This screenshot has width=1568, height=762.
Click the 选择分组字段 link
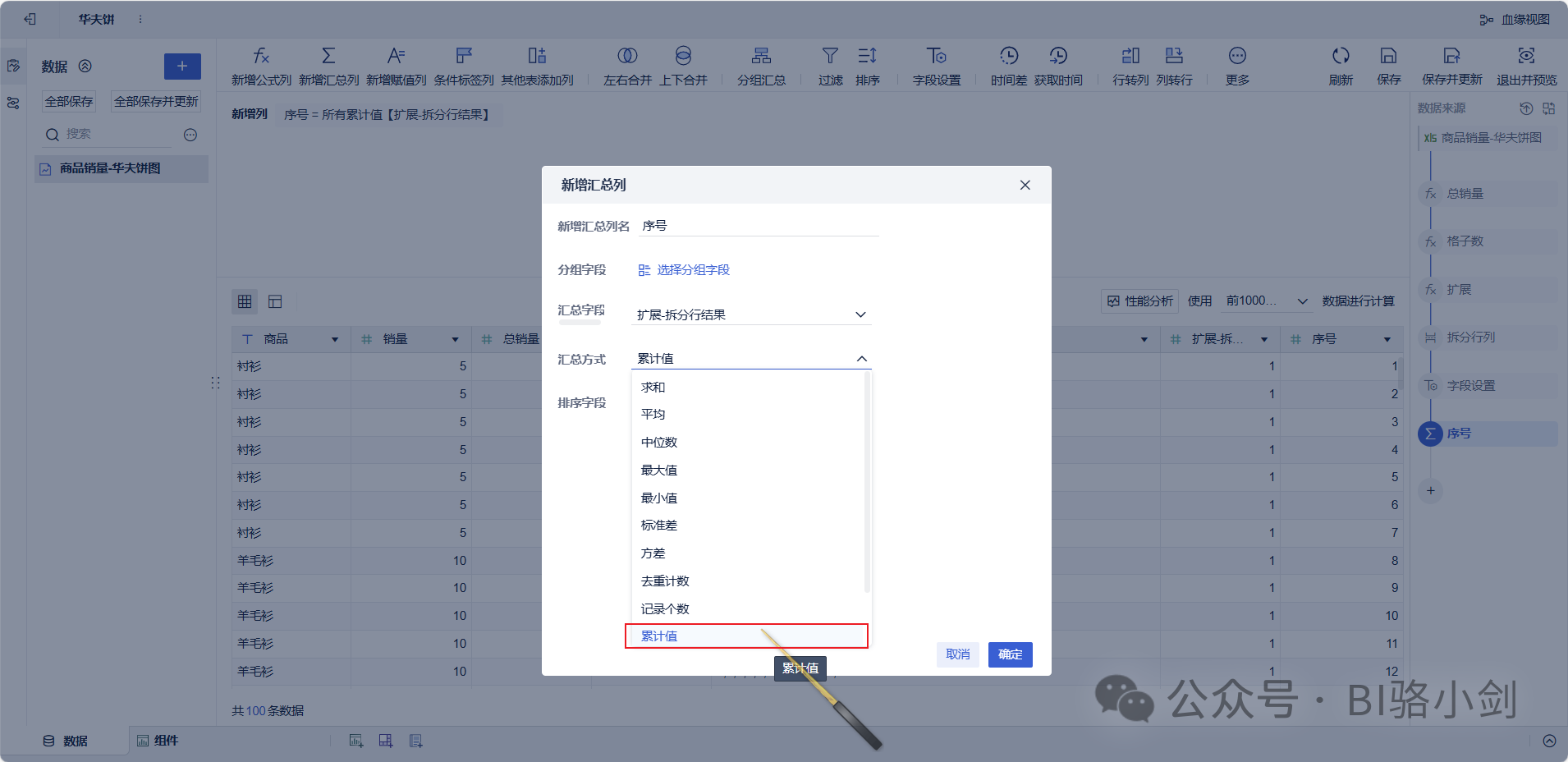coord(684,270)
